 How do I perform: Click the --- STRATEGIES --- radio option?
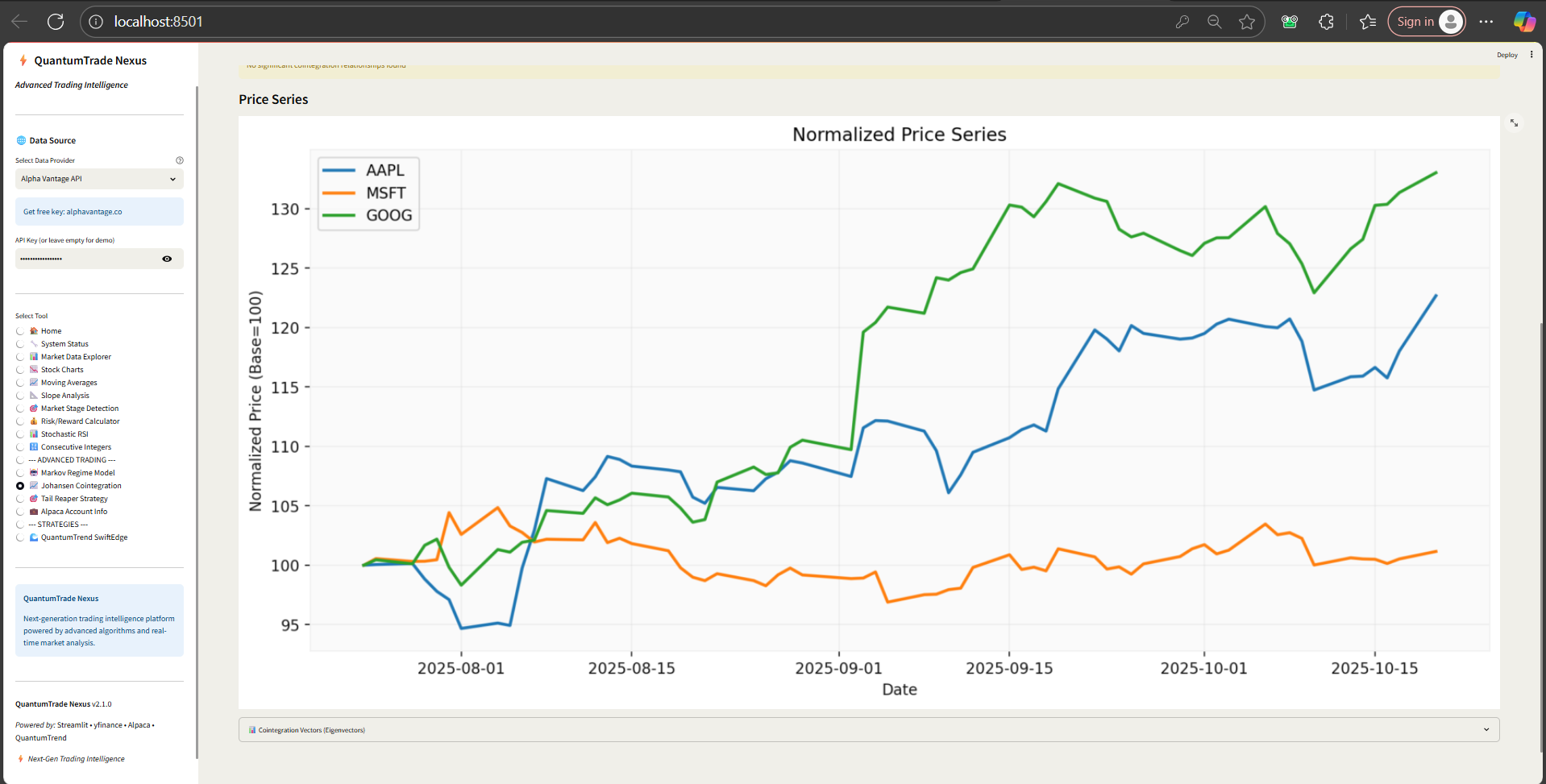click(x=20, y=525)
